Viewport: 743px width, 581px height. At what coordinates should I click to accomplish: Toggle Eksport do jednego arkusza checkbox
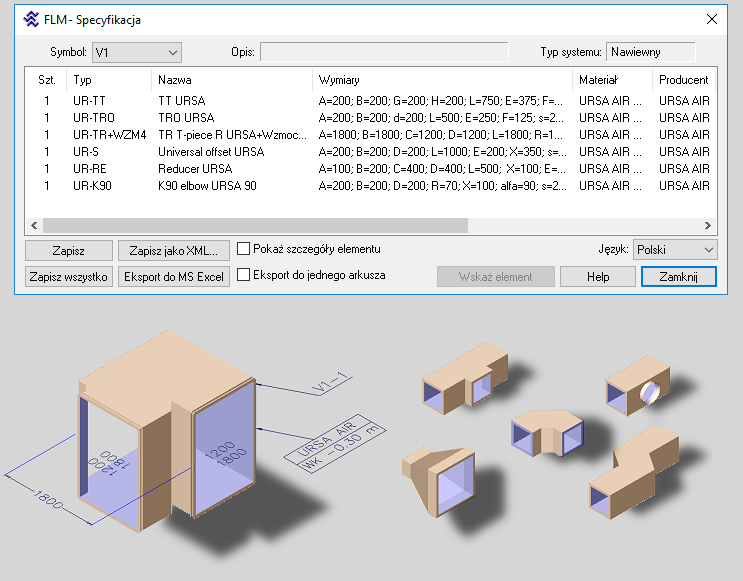coord(244,275)
